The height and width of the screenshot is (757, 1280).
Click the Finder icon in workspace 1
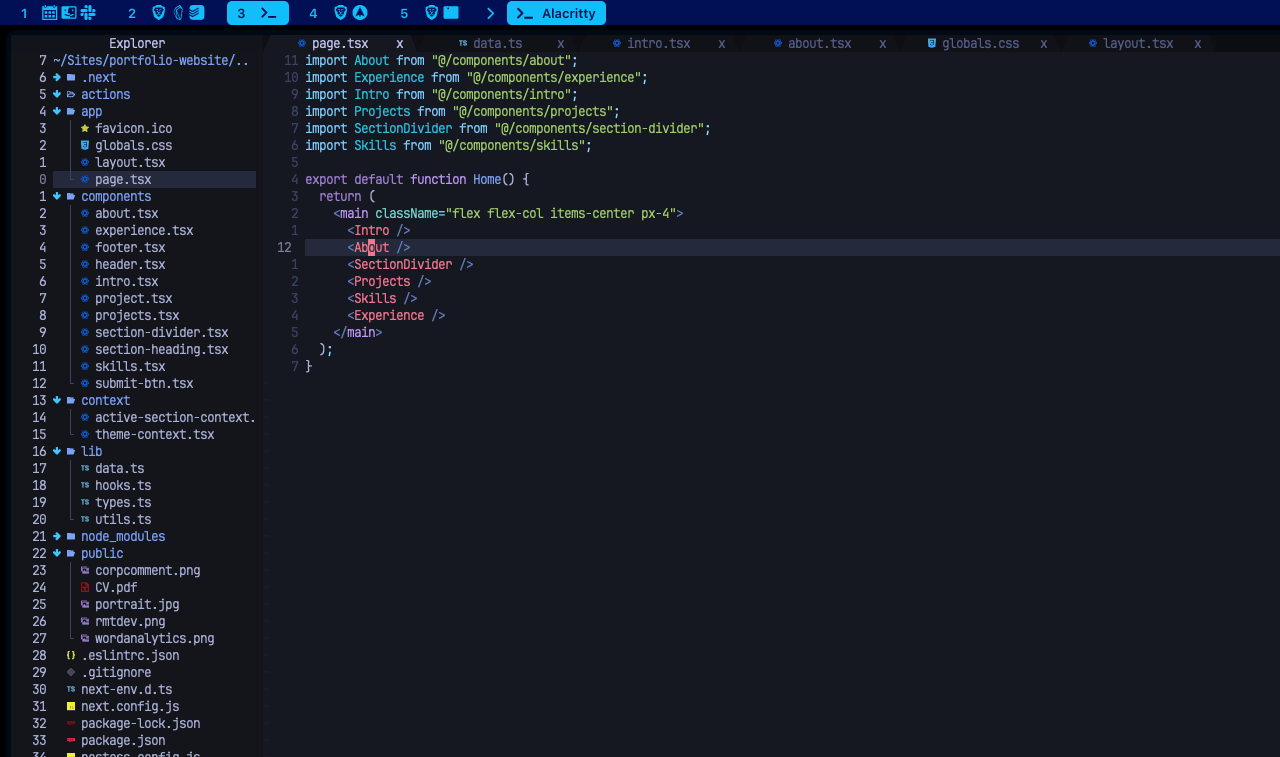tap(69, 13)
